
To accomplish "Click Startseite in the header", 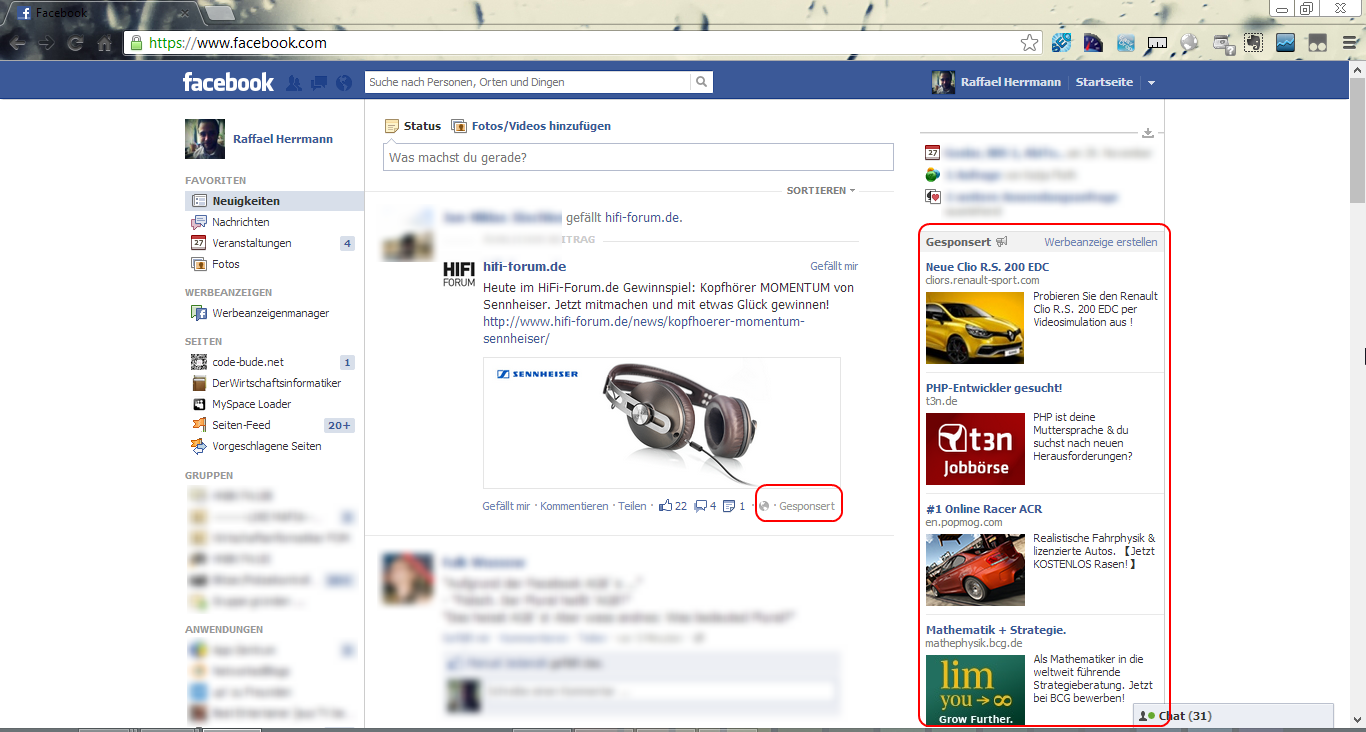I will [1104, 82].
